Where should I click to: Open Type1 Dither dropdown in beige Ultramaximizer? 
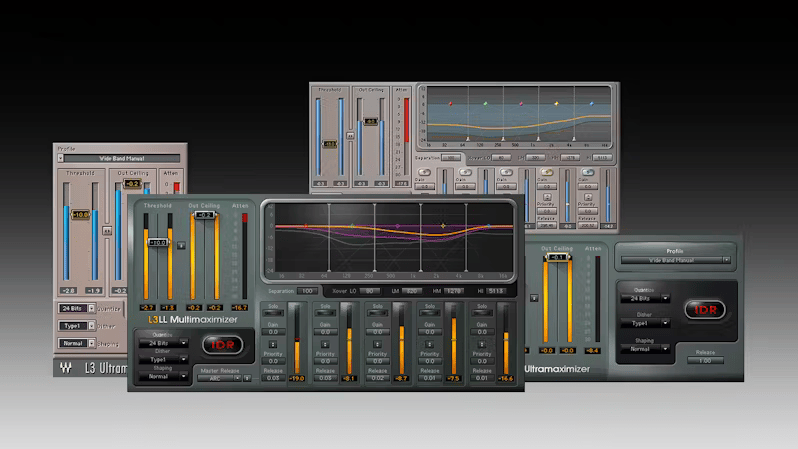(x=76, y=326)
